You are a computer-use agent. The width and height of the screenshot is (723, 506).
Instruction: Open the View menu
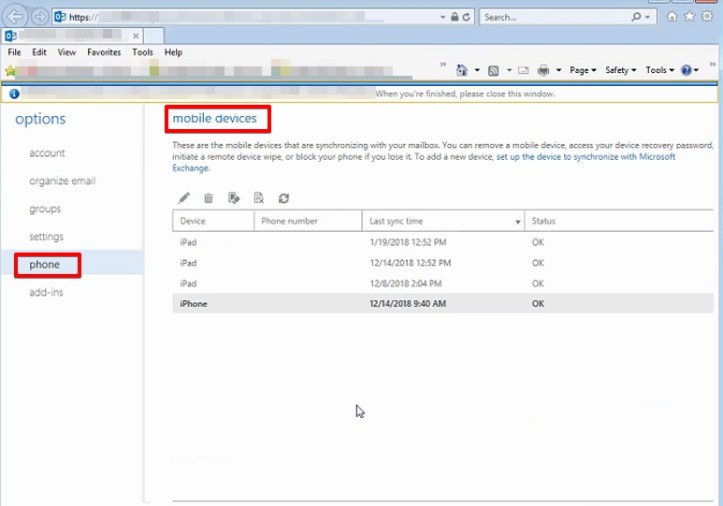click(x=67, y=52)
